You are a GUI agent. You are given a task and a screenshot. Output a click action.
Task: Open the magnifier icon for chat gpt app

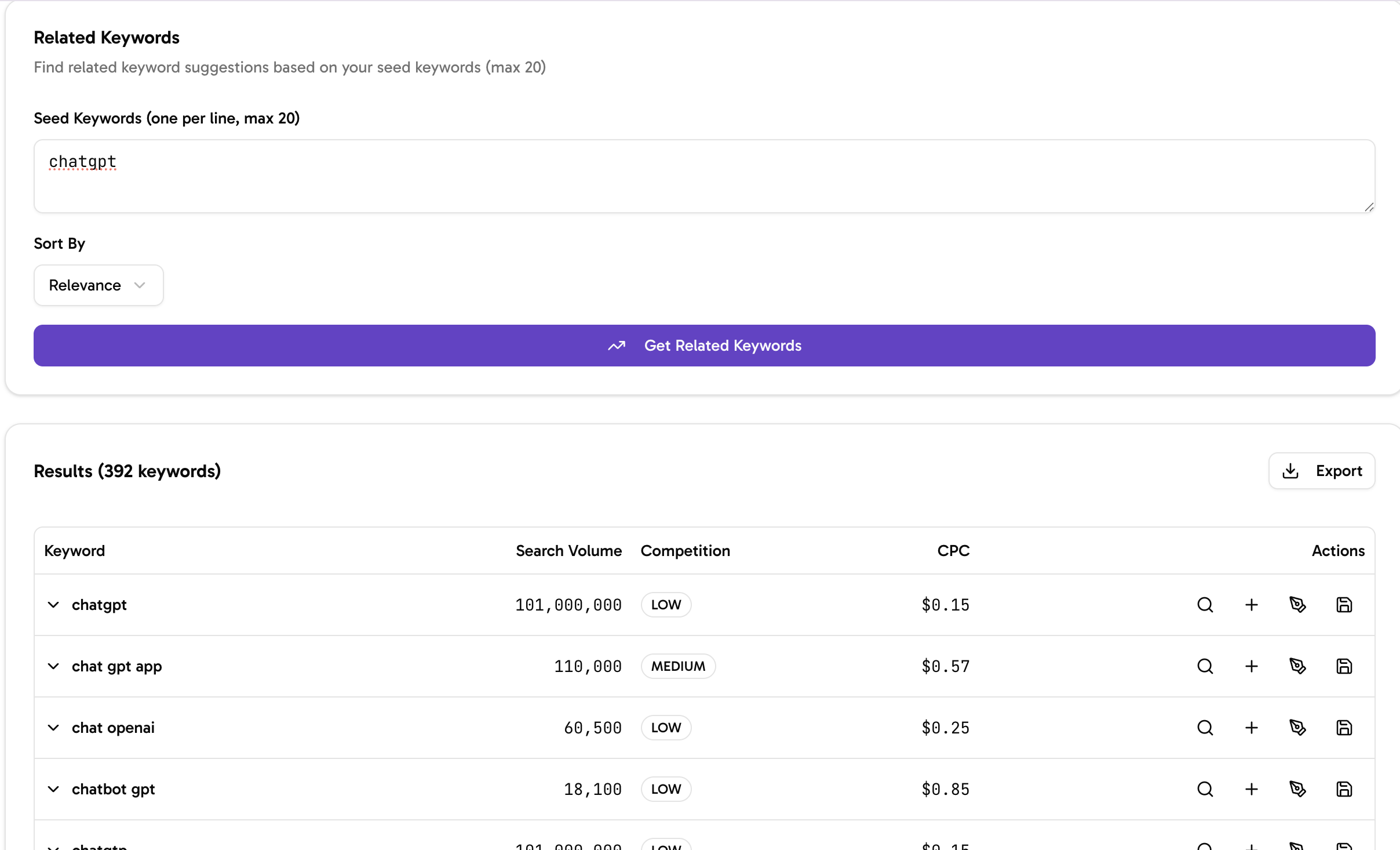pyautogui.click(x=1205, y=666)
